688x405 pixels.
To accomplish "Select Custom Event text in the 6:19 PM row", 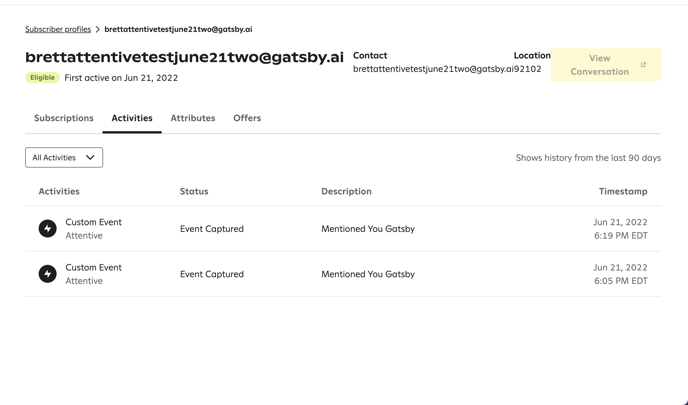I will pos(93,222).
